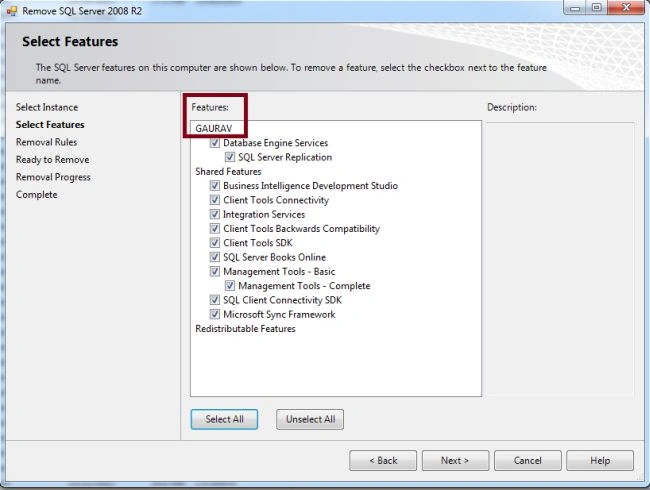The image size is (650, 490).
Task: Select the Shared Features heading
Action: [228, 172]
